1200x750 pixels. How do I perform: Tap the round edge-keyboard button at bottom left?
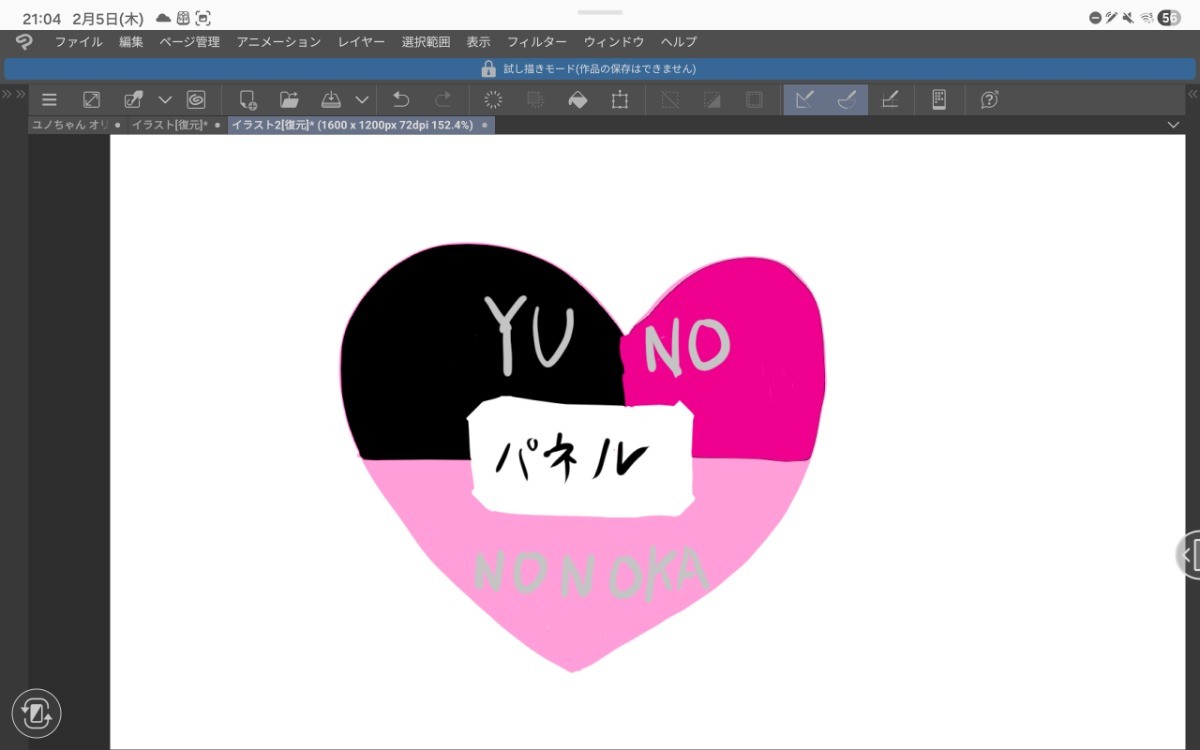coord(37,714)
